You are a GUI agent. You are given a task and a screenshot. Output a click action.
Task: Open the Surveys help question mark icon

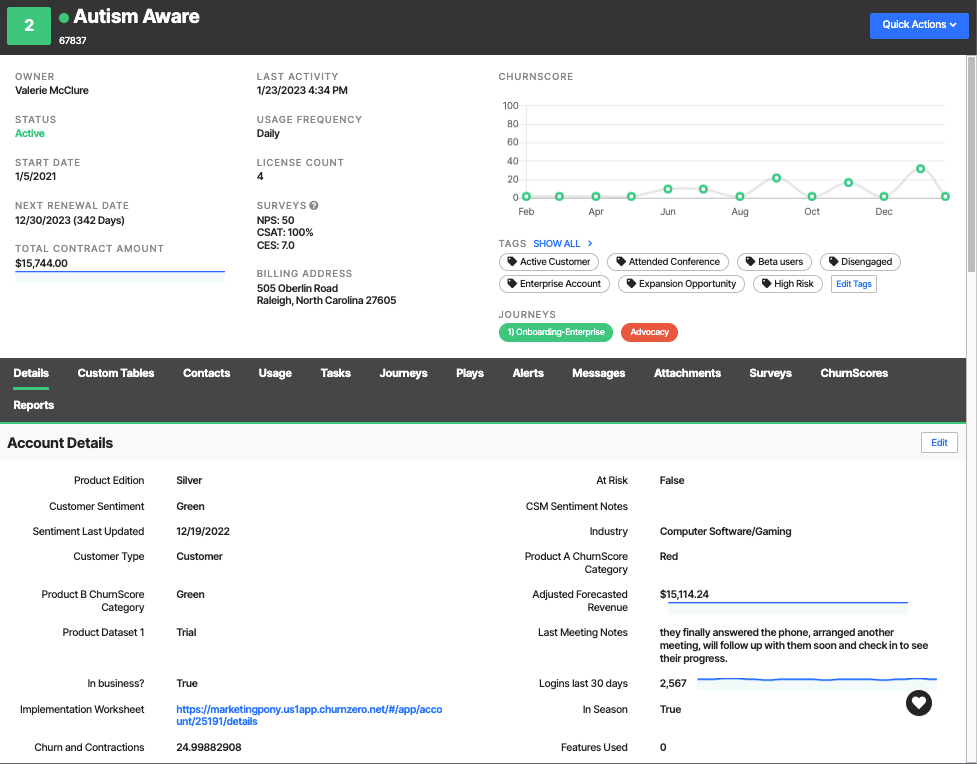[x=314, y=206]
